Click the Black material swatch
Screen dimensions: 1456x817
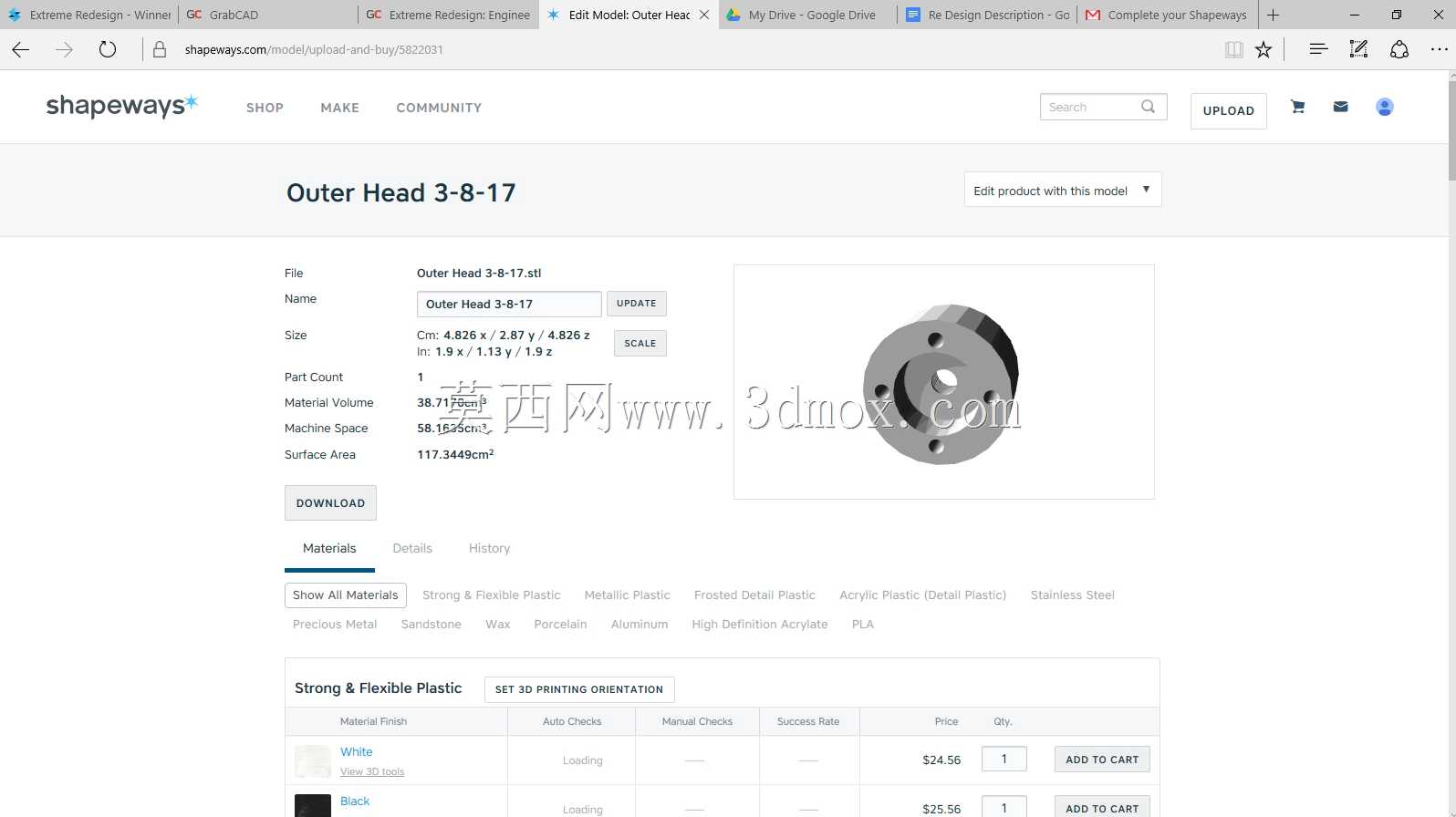point(313,806)
